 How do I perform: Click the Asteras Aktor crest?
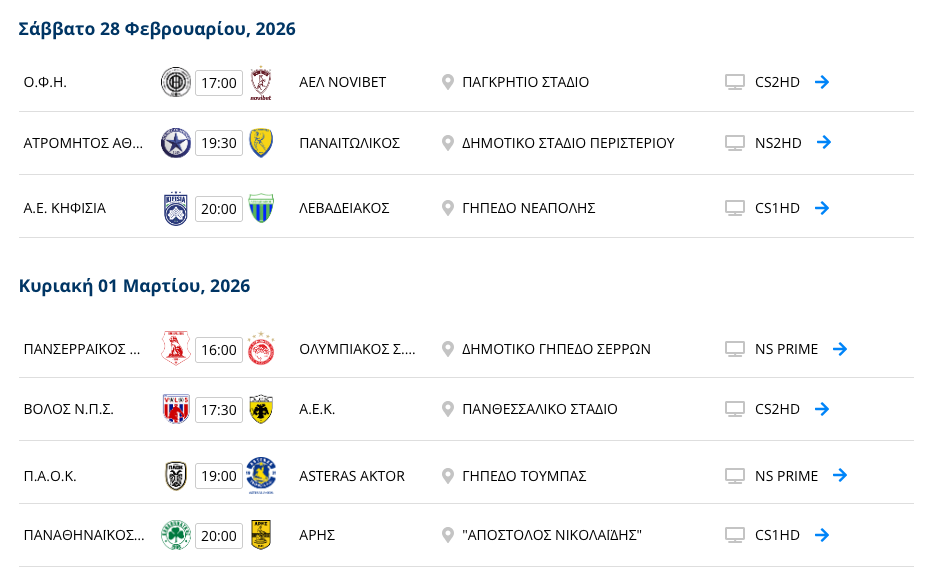[x=261, y=475]
